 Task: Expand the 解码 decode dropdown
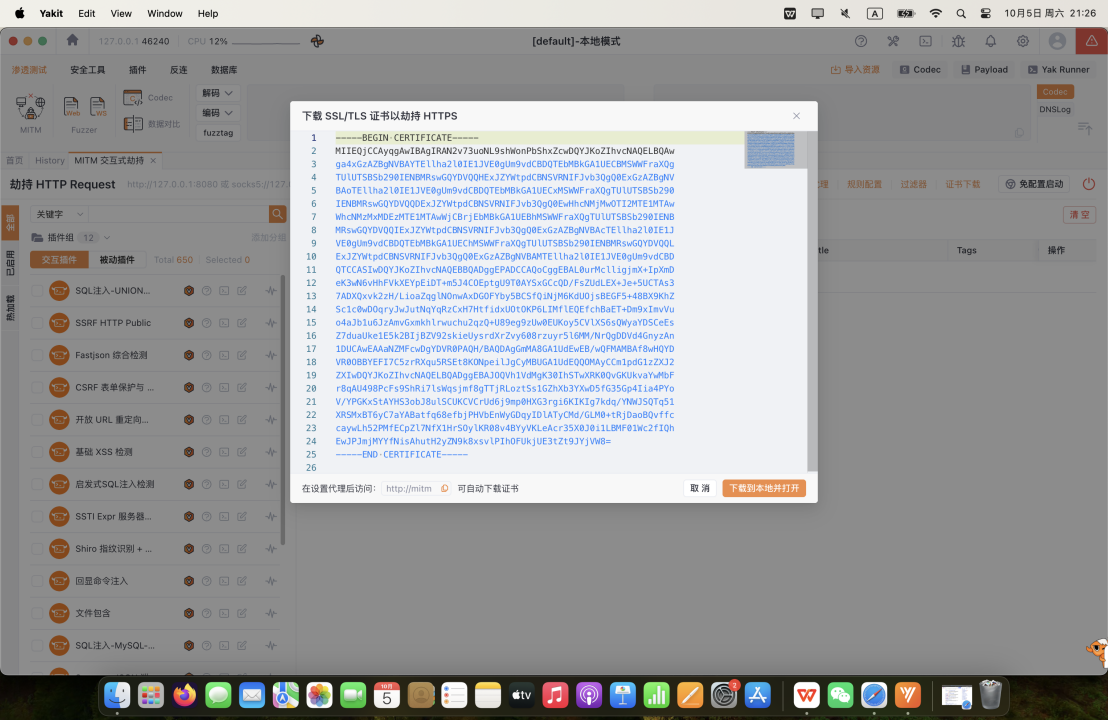point(218,93)
